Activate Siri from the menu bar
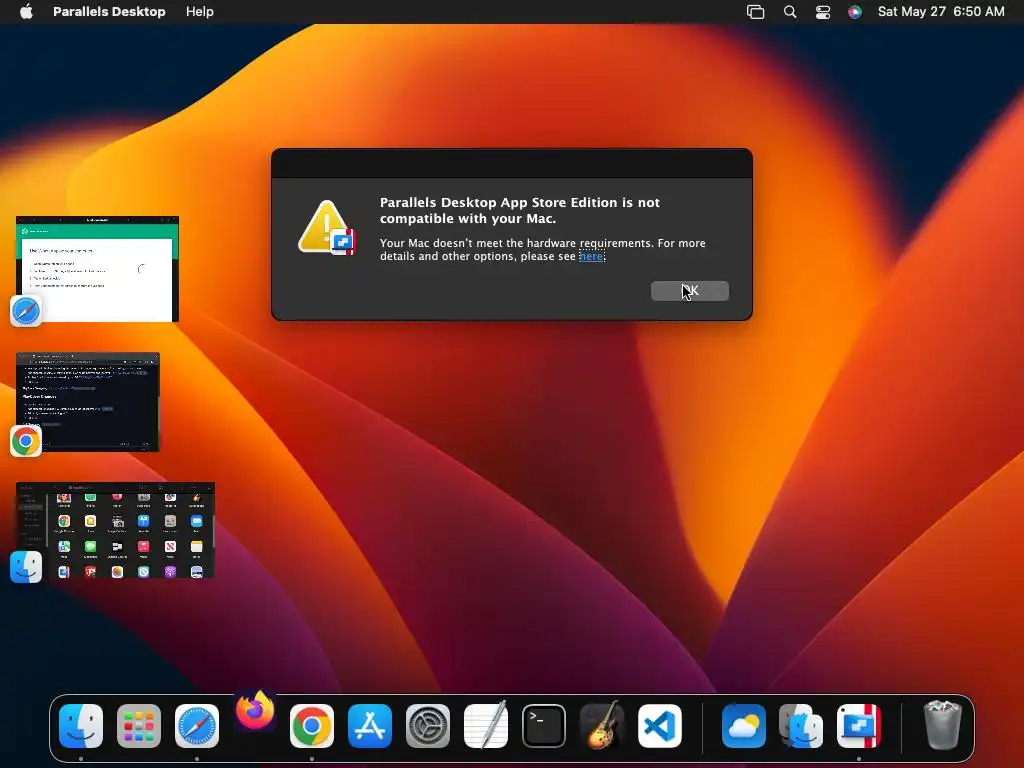The image size is (1024, 768). pos(855,12)
